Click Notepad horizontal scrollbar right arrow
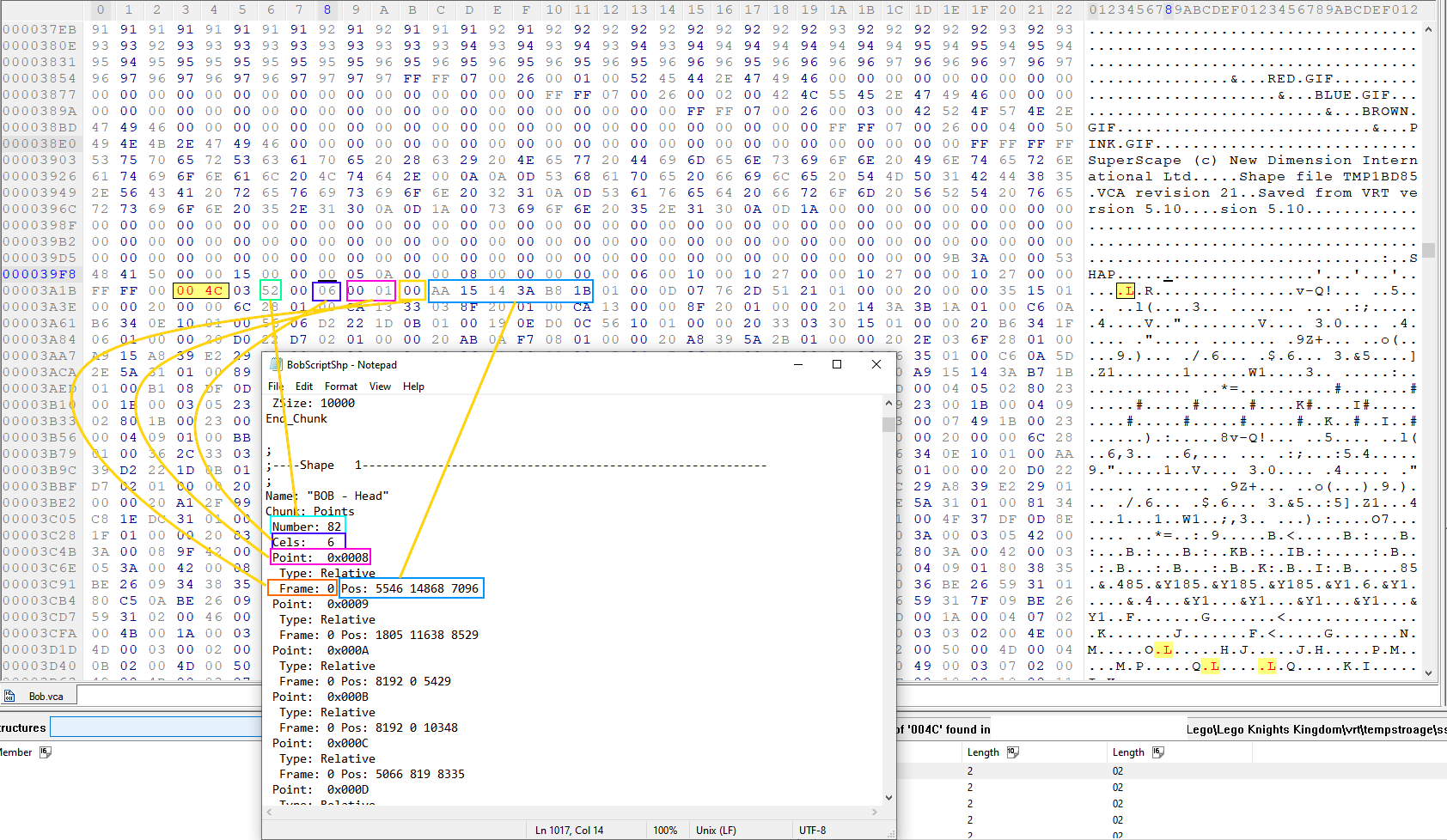 (x=875, y=812)
